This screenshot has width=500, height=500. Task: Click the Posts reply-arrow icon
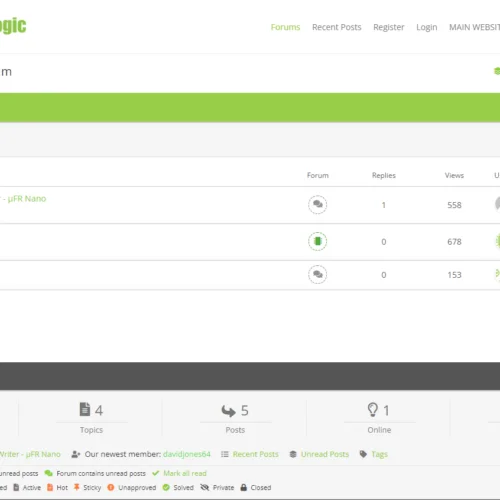[x=229, y=411]
